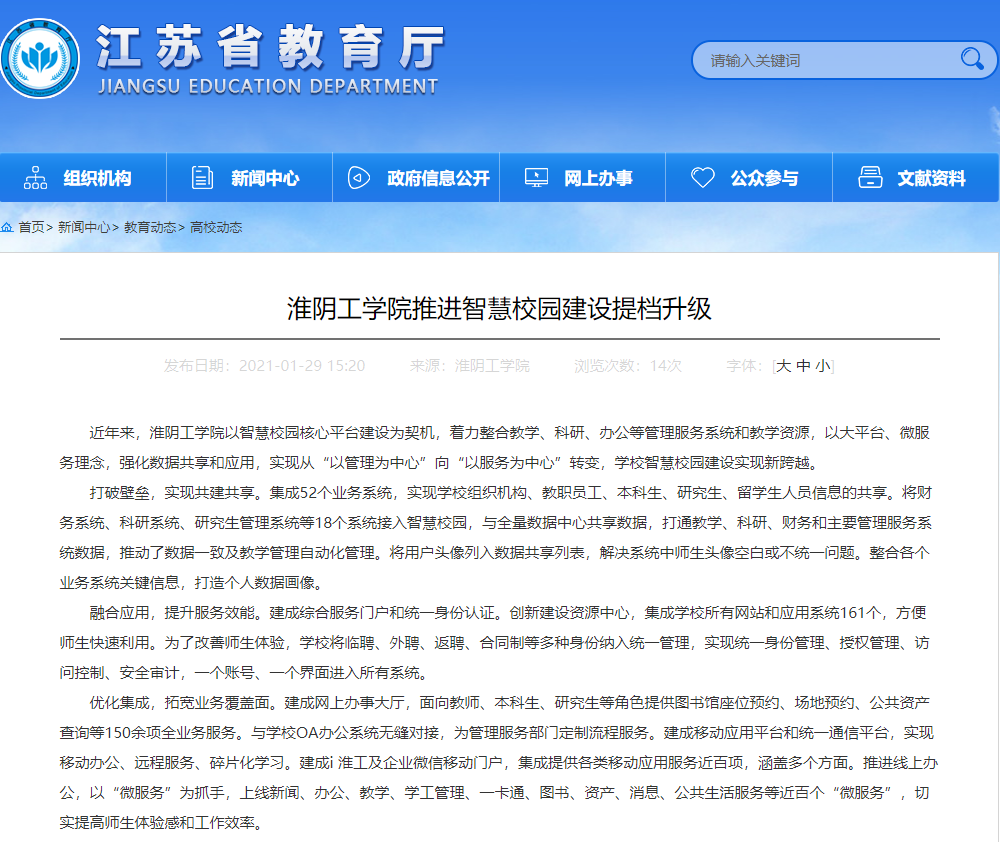This screenshot has width=1000, height=842.
Task: Click the magnifier search icon
Action: coord(972,59)
